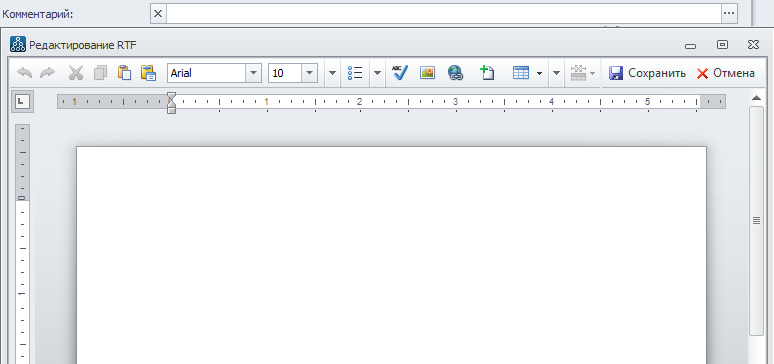Insert hyperlink with globe chain icon
This screenshot has height=364, width=774.
coord(455,73)
